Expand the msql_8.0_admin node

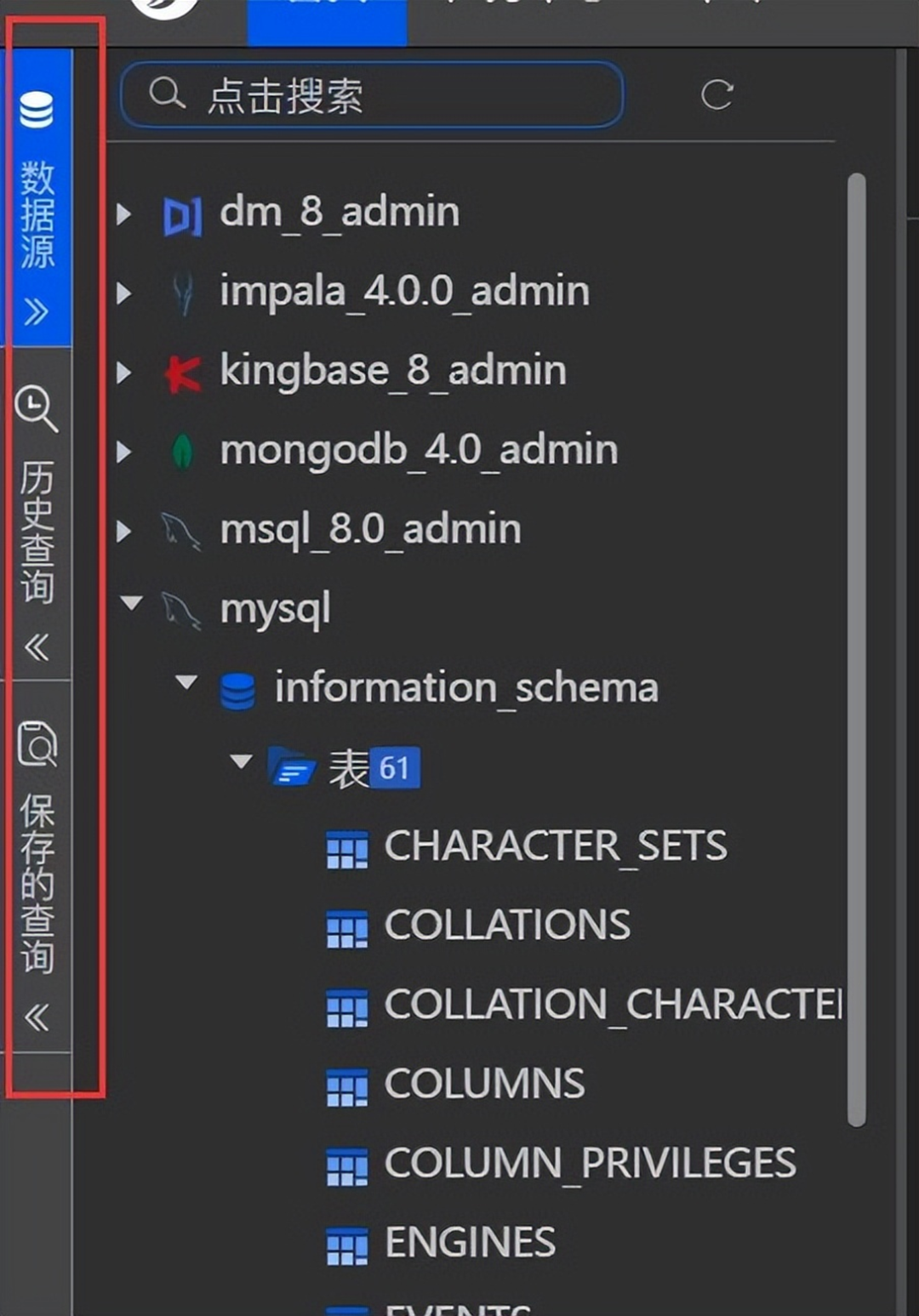pos(124,531)
